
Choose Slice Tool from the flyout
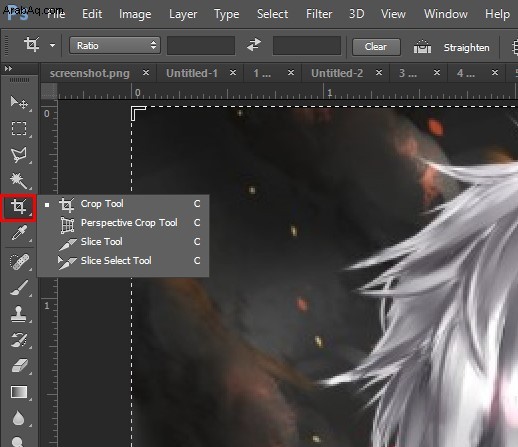pos(123,242)
